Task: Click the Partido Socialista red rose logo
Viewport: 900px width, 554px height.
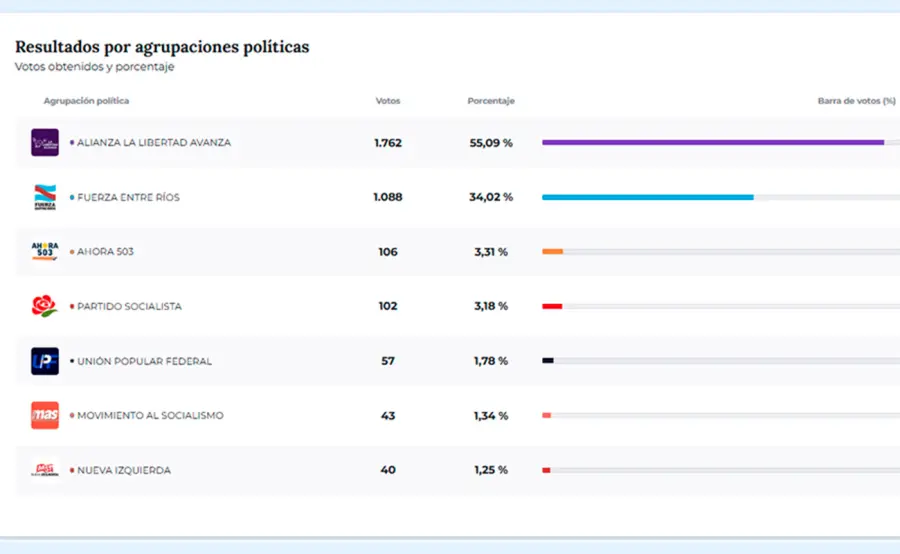Action: [x=45, y=306]
